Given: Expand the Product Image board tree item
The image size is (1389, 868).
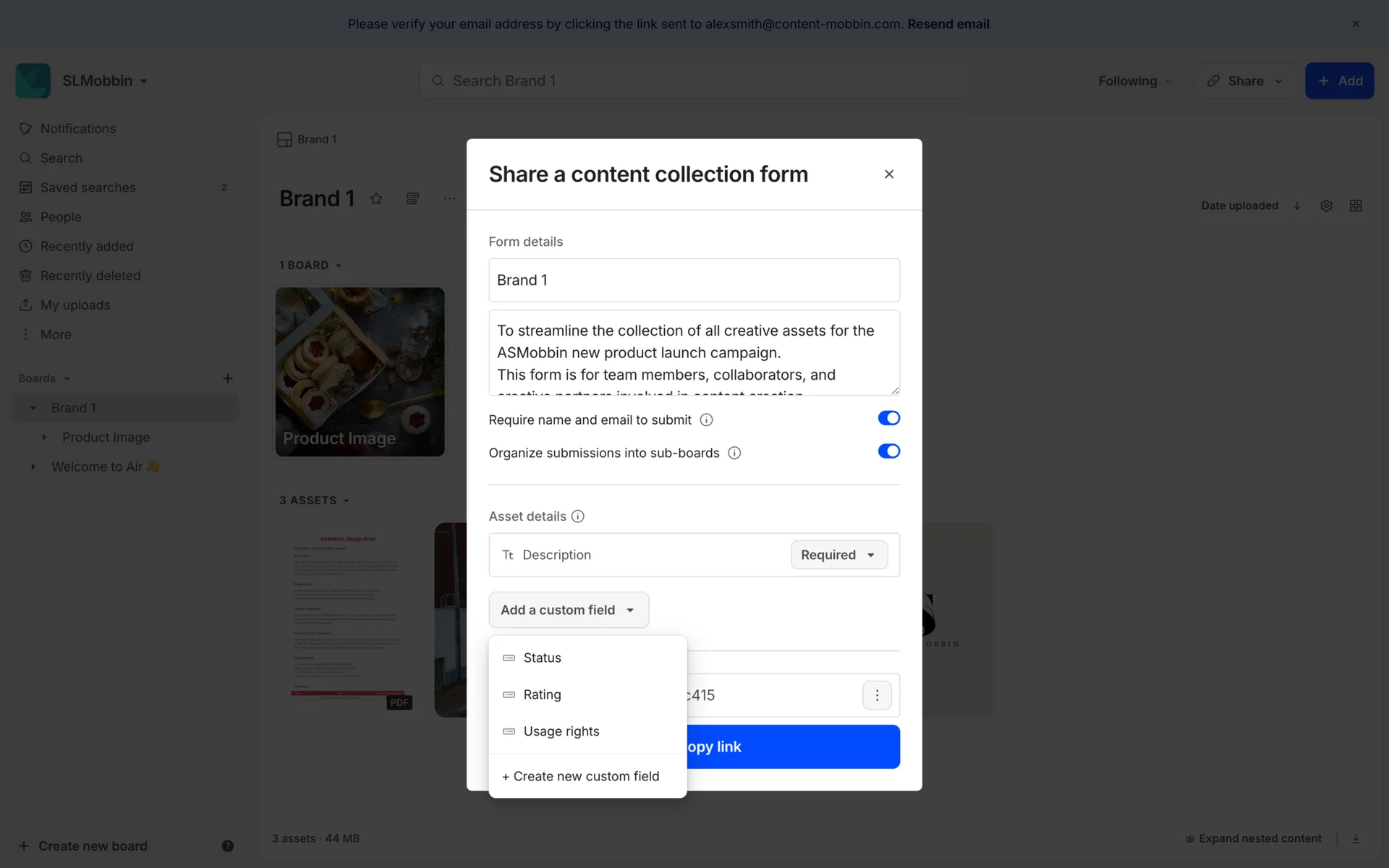Looking at the screenshot, I should [x=44, y=438].
